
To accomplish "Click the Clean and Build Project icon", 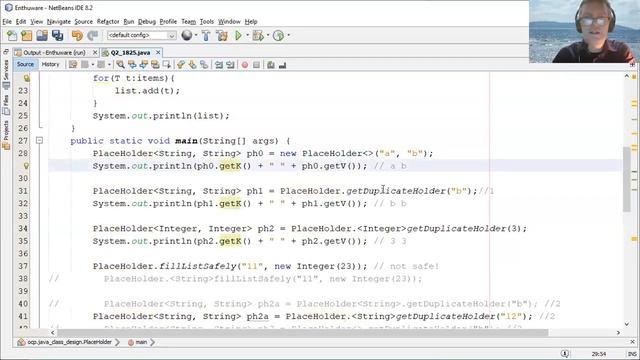I will coord(222,36).
